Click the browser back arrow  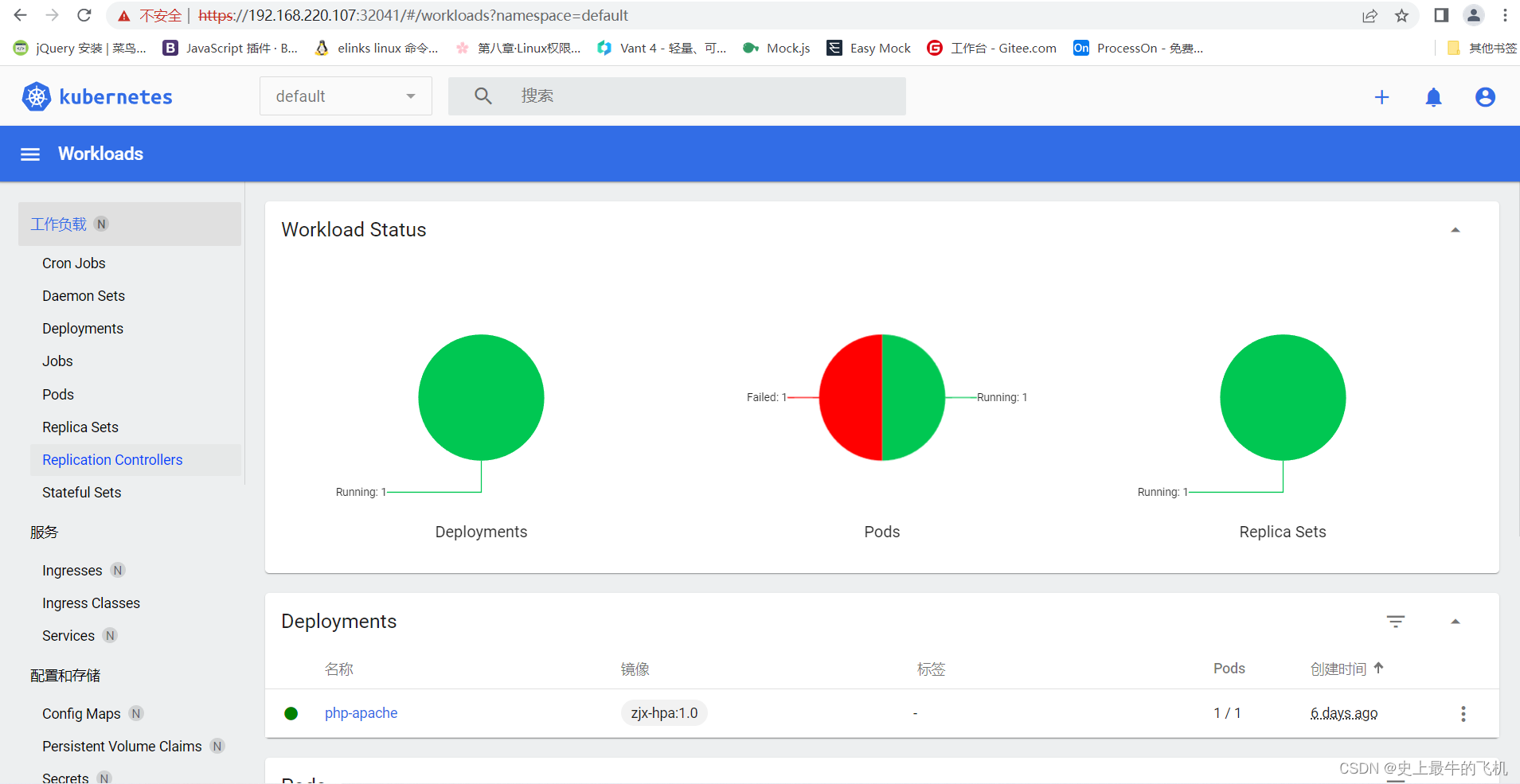point(21,15)
